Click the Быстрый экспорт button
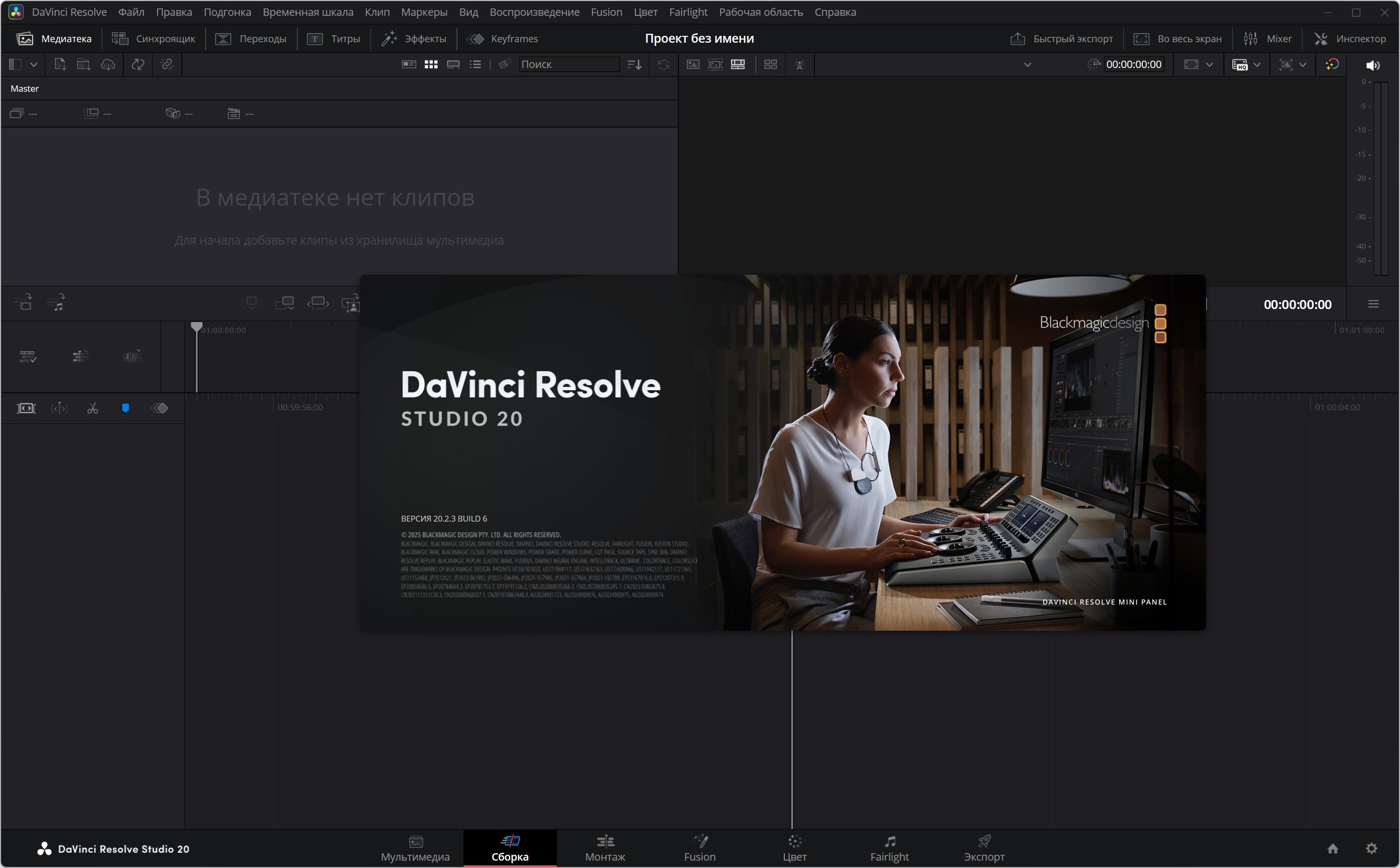 coord(1061,38)
